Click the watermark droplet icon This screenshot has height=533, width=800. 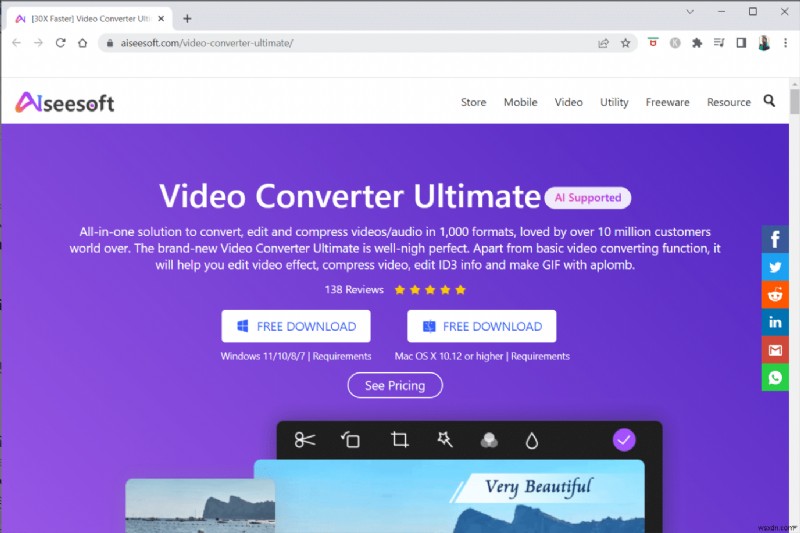click(532, 441)
